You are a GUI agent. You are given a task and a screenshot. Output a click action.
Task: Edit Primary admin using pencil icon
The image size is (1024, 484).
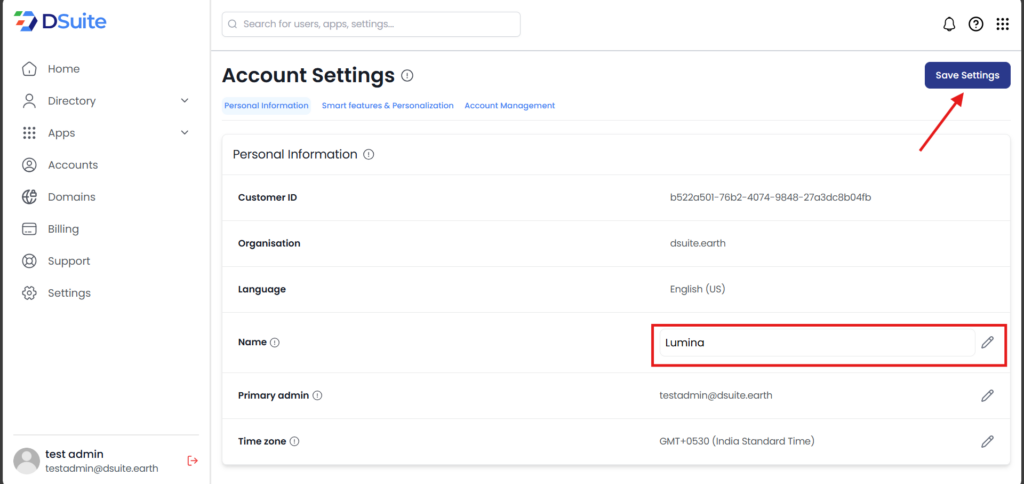[x=987, y=395]
